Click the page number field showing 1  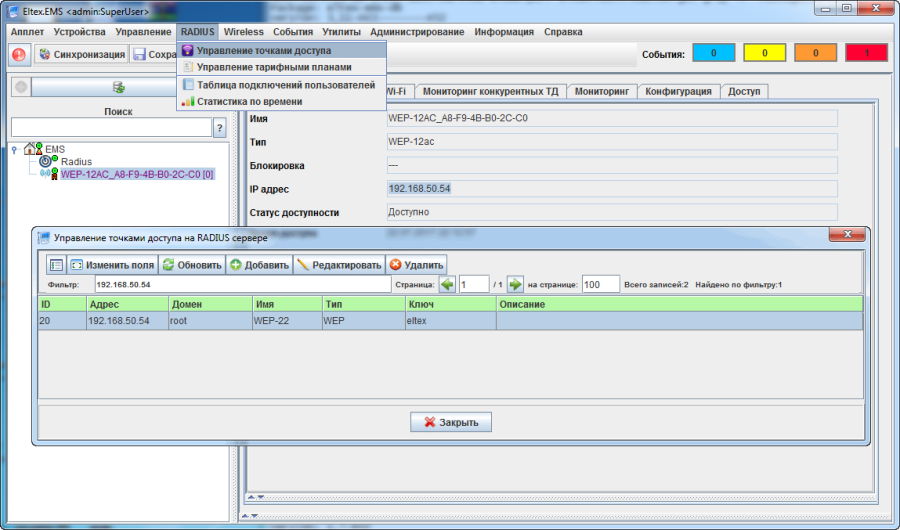(x=474, y=284)
